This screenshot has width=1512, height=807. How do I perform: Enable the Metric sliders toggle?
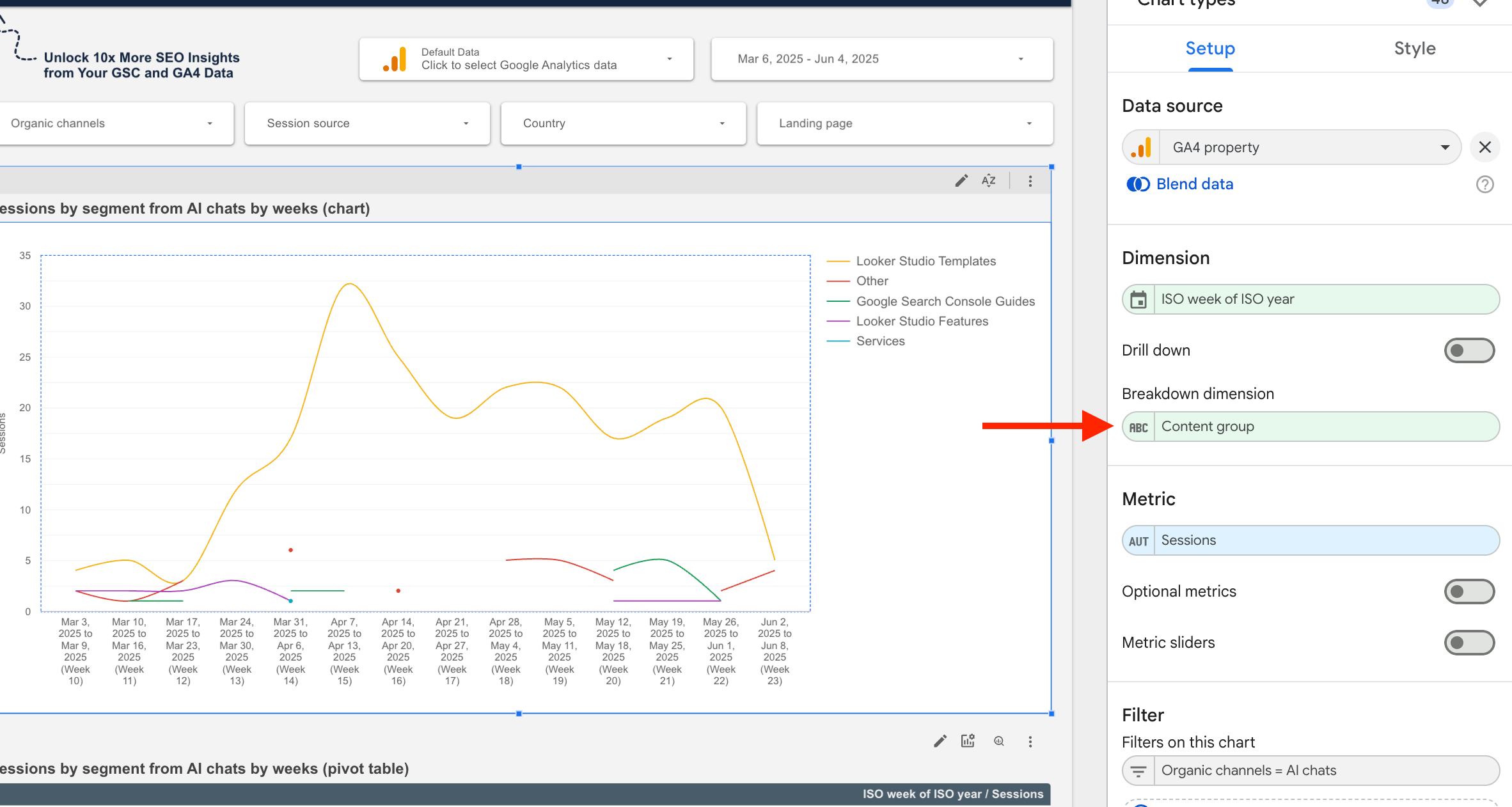1469,643
